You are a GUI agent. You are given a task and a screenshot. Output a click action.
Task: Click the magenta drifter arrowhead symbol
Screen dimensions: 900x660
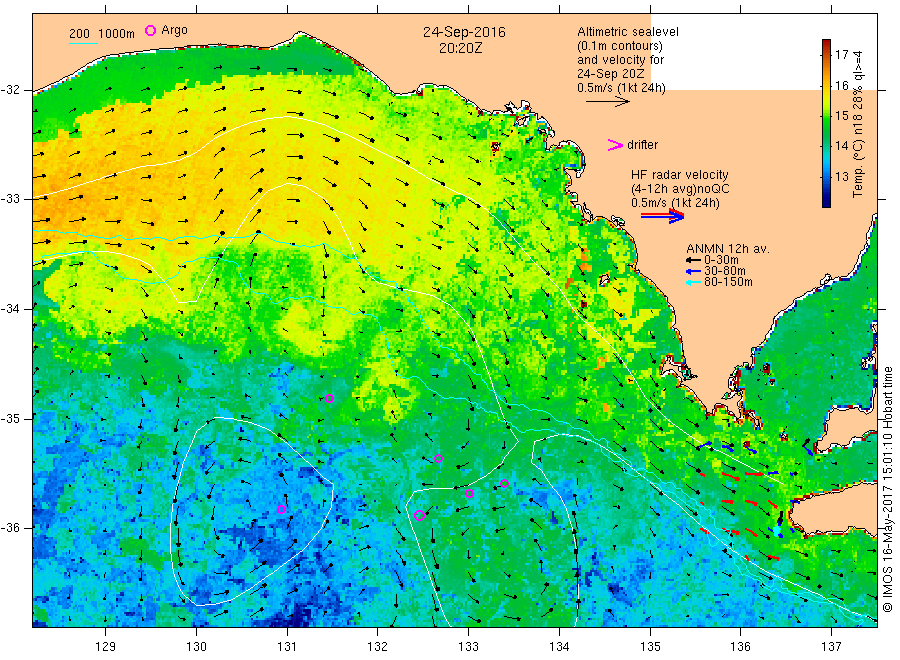point(615,145)
